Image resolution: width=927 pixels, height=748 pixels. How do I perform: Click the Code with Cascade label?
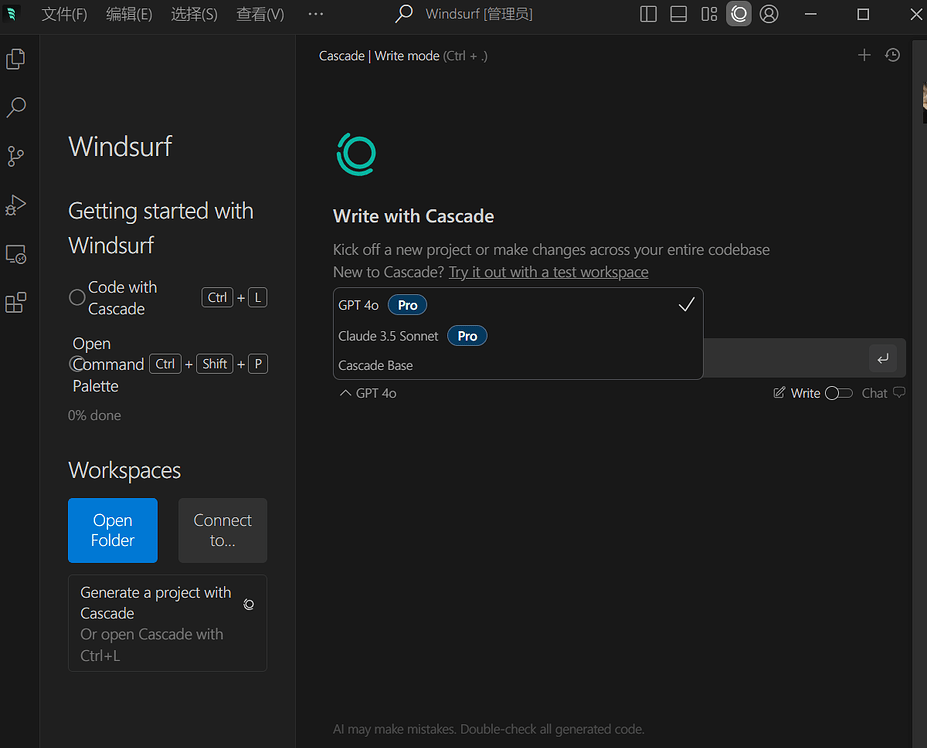[122, 298]
